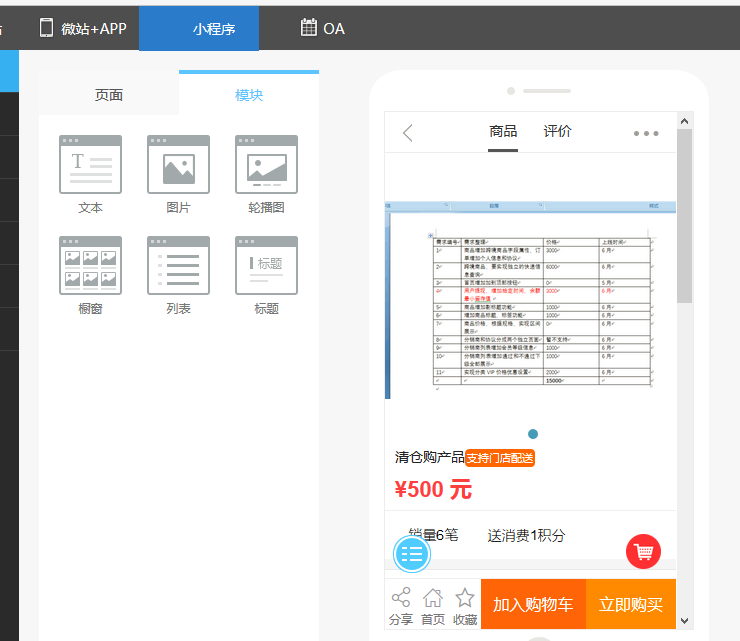Click the preview vertical scrollbar thumb
This screenshot has width=740, height=641.
(x=684, y=216)
